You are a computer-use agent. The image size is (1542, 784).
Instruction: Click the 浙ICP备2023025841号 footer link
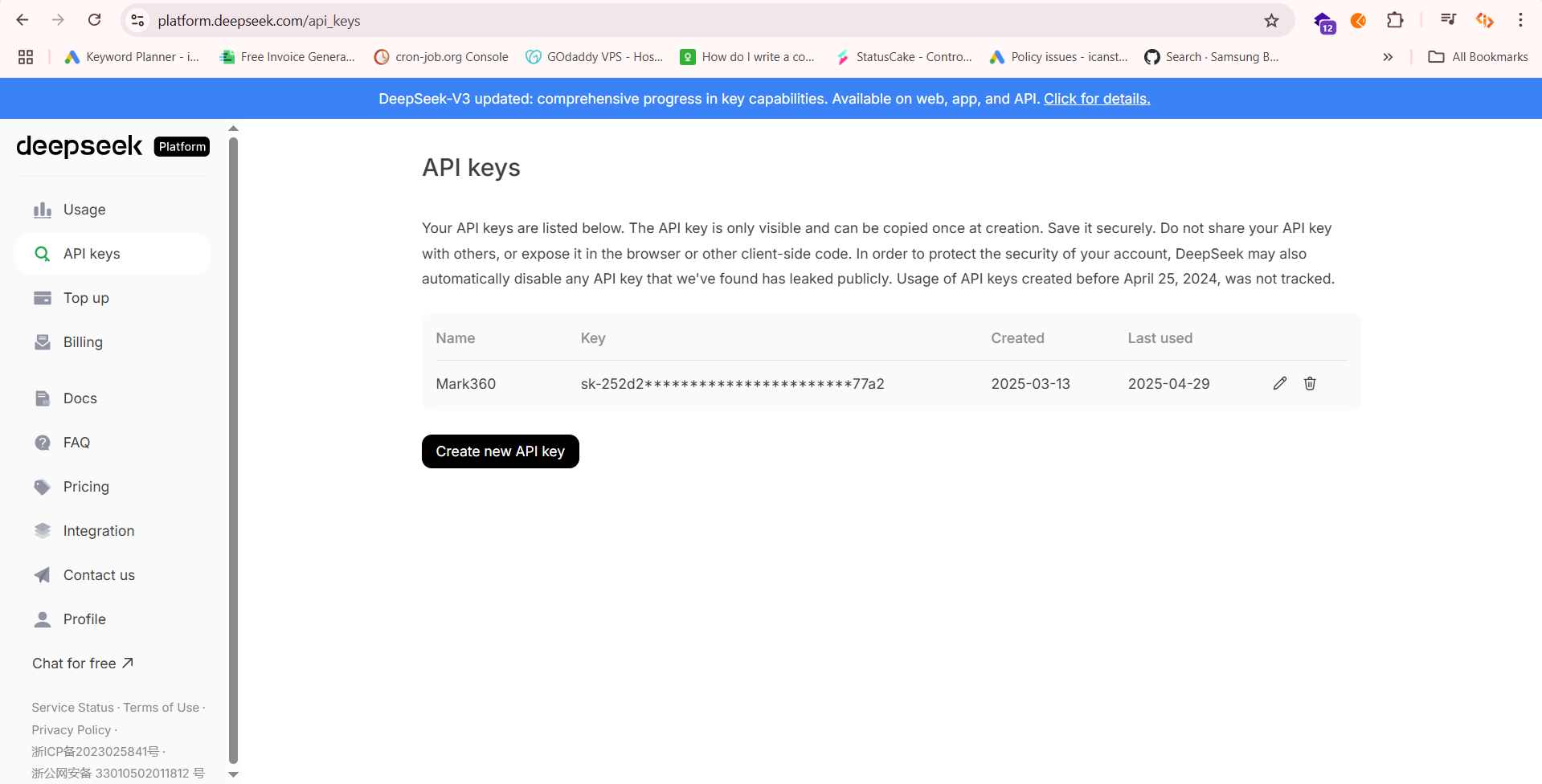95,752
